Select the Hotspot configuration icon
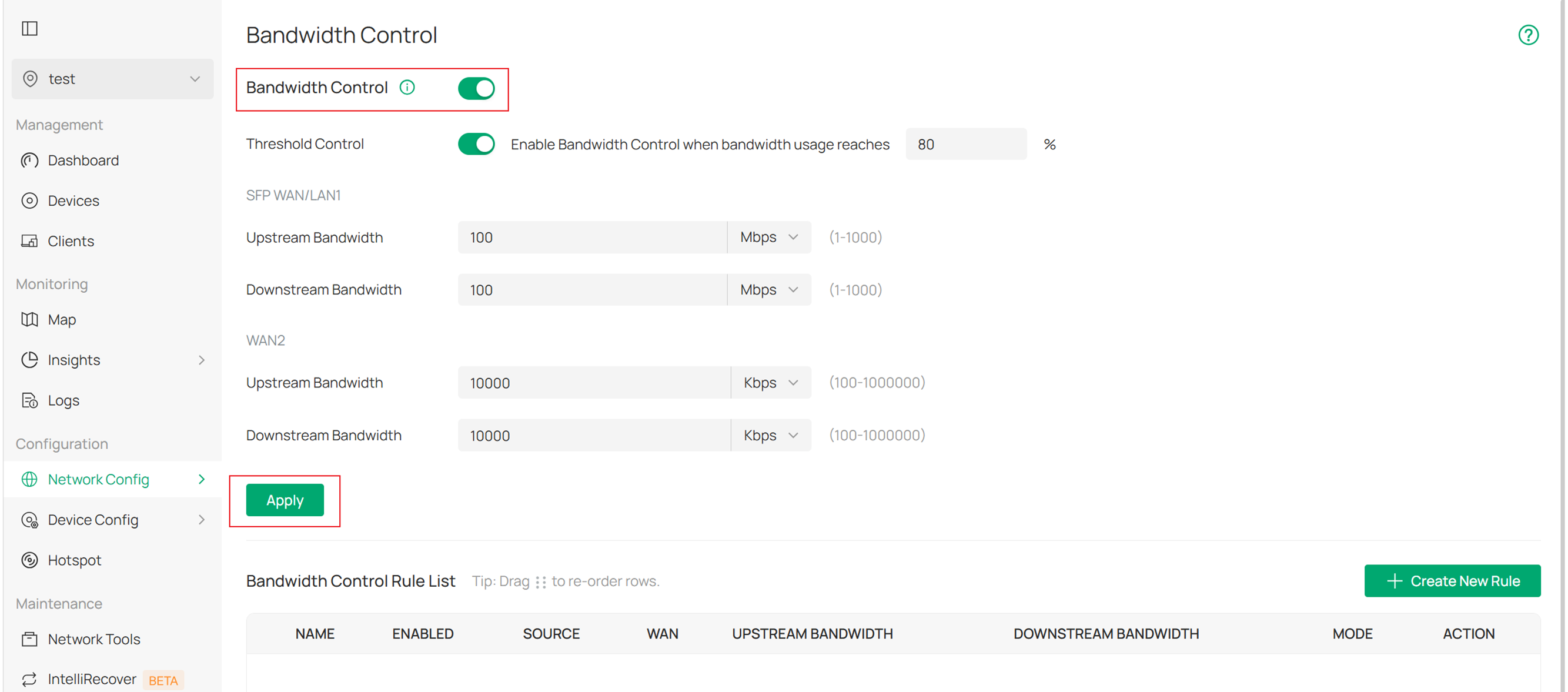1568x692 pixels. click(x=30, y=560)
